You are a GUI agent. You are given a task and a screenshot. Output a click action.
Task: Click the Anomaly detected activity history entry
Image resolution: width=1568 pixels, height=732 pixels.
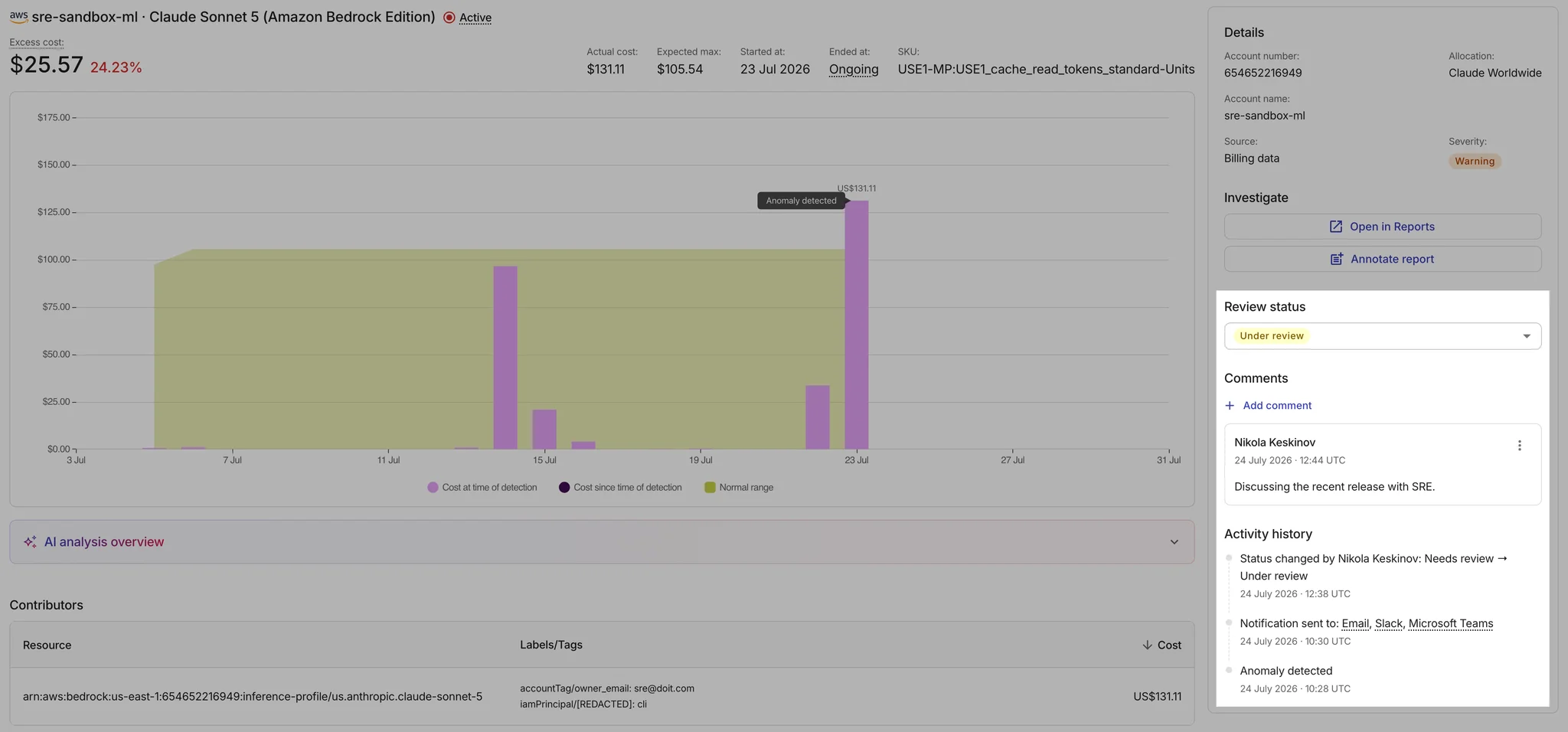pyautogui.click(x=1286, y=671)
